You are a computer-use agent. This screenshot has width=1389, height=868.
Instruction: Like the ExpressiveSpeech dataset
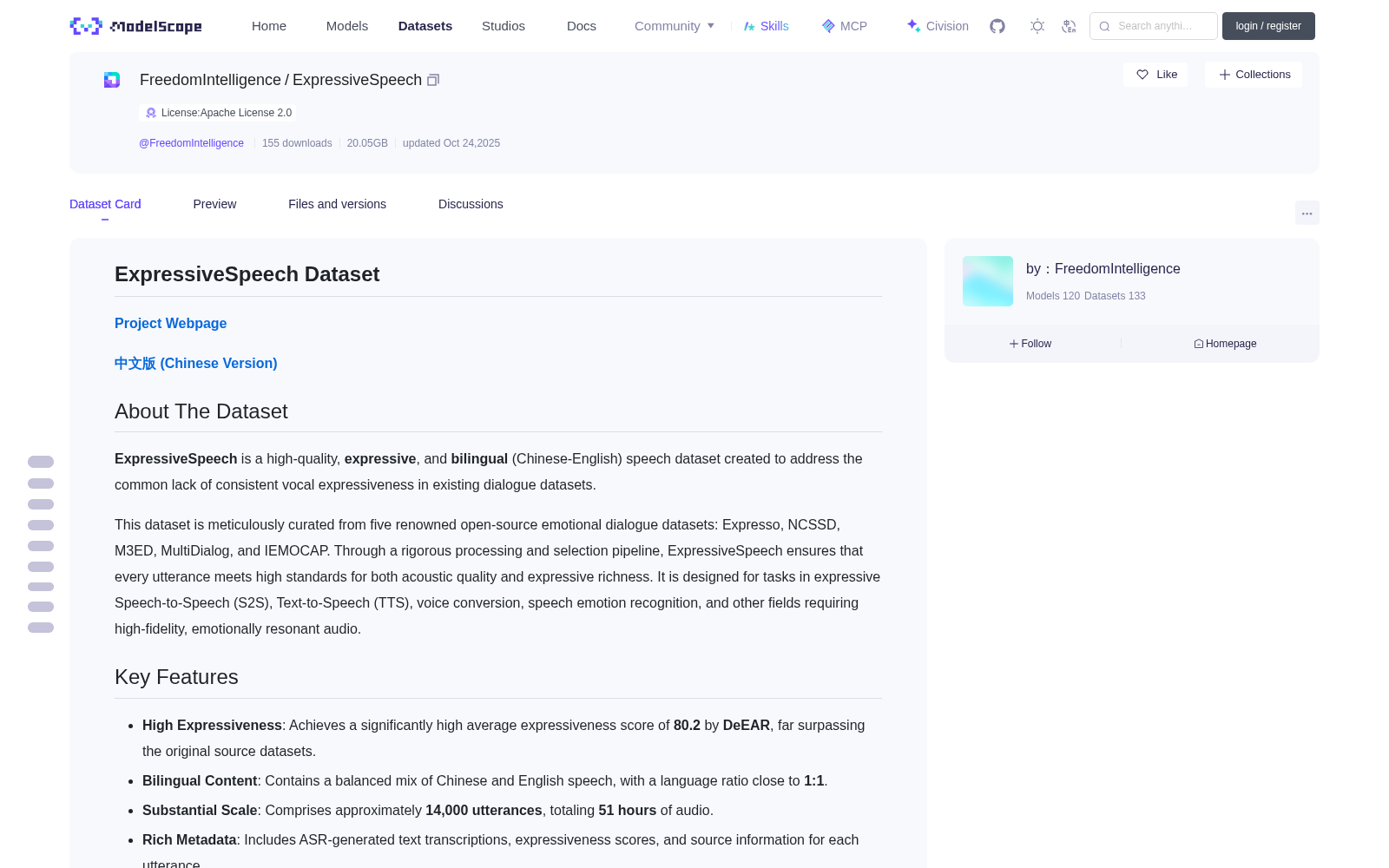tap(1155, 75)
